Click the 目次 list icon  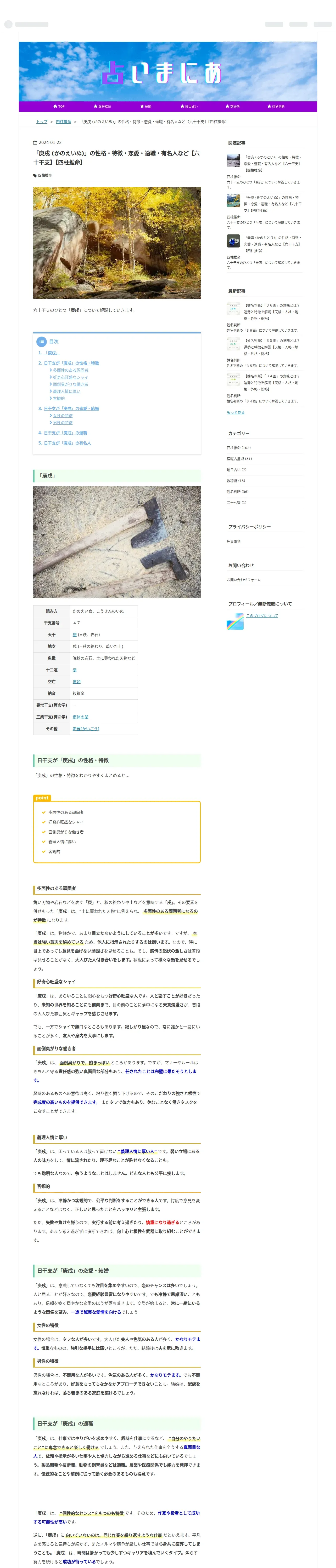pos(41,342)
